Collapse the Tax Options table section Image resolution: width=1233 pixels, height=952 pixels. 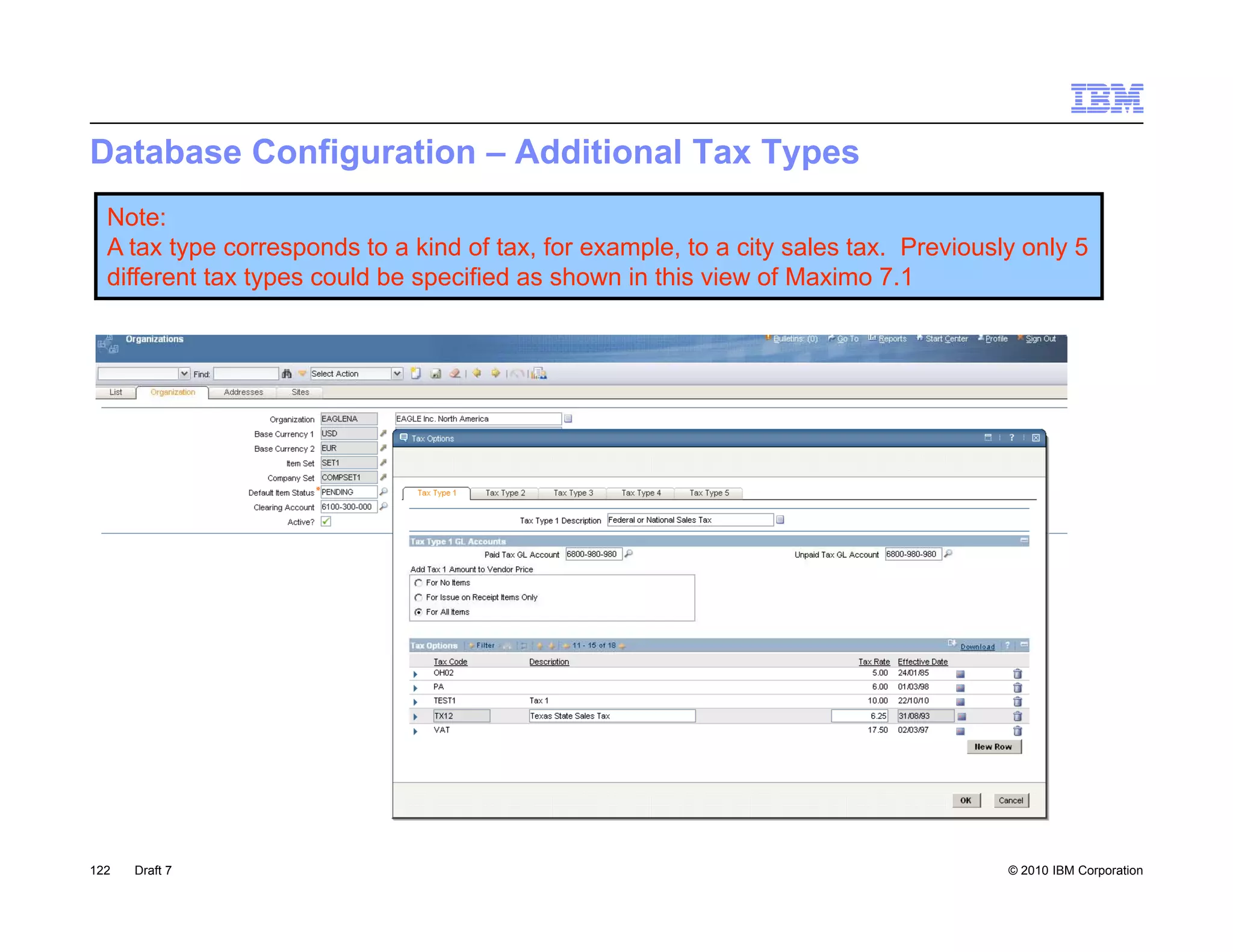click(1024, 644)
